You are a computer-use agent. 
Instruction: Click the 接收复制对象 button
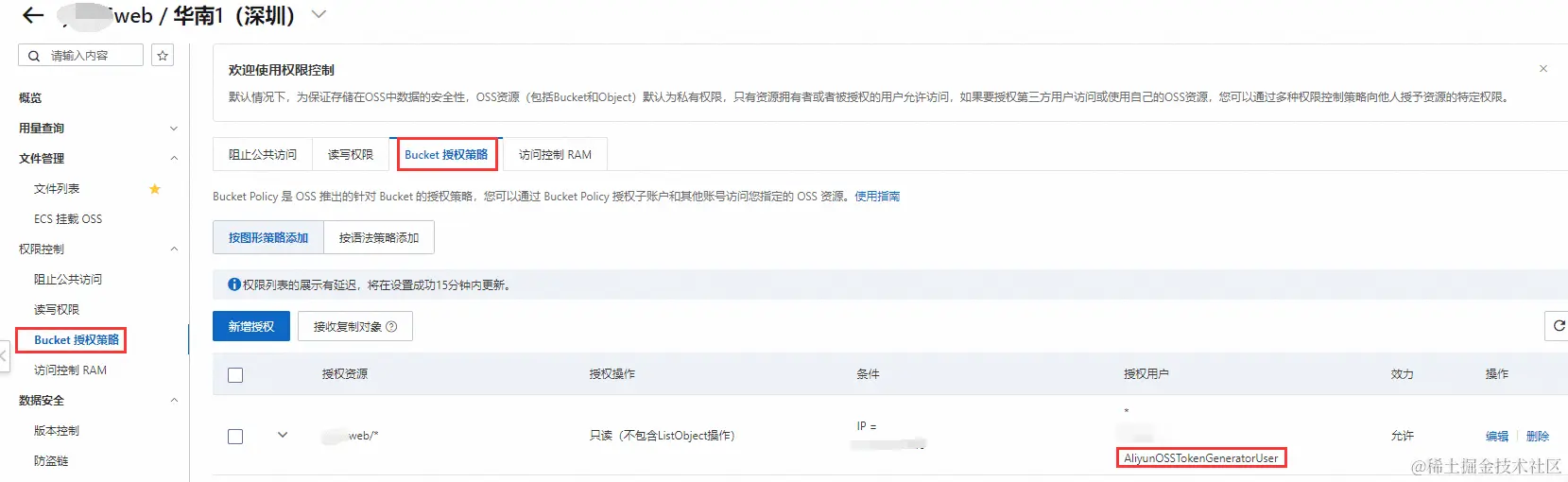pyautogui.click(x=355, y=326)
